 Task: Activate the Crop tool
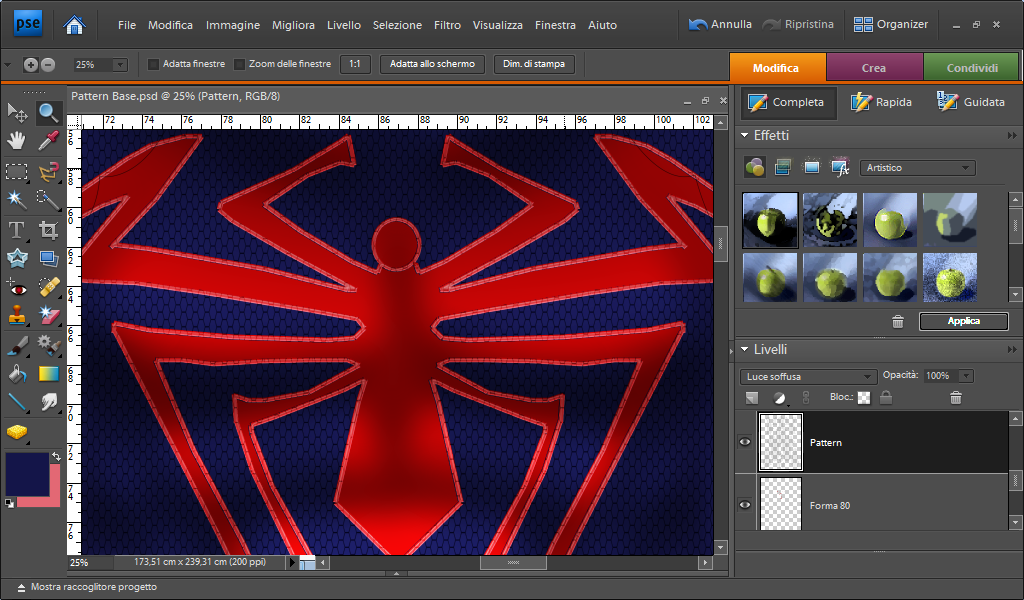tap(48, 230)
